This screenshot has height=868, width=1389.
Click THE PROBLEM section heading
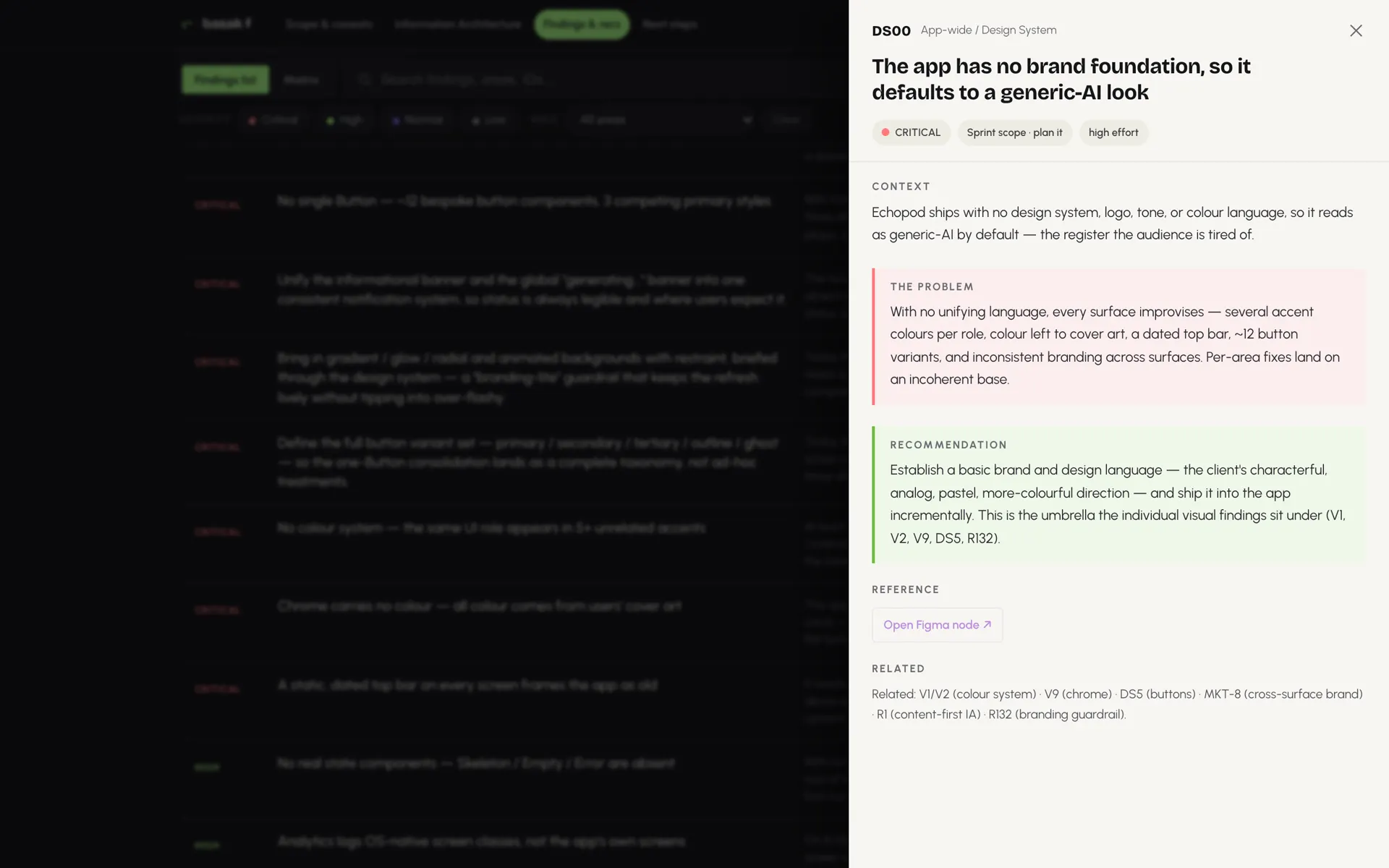tap(932, 286)
